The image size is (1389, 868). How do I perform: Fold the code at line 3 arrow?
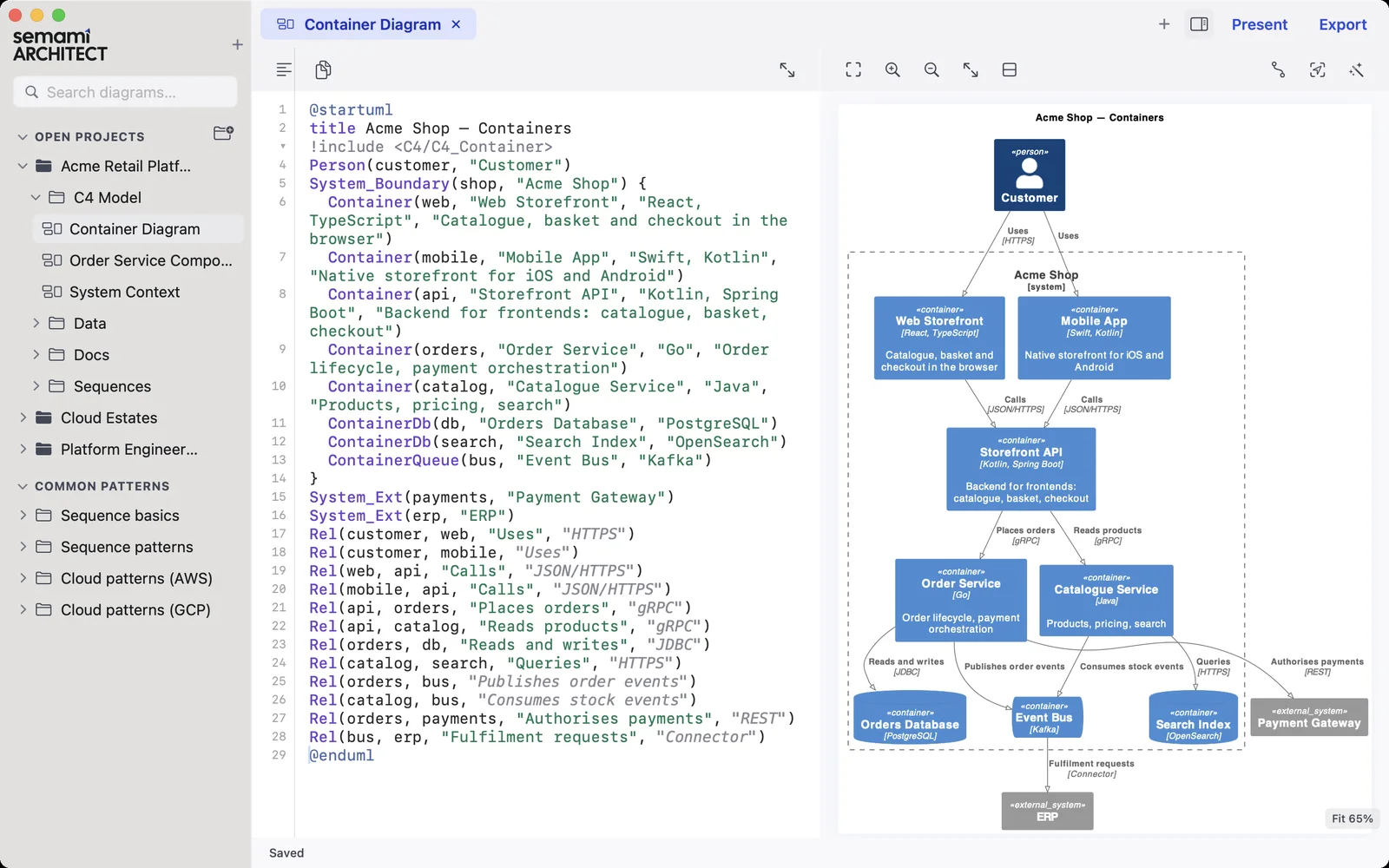pyautogui.click(x=282, y=146)
